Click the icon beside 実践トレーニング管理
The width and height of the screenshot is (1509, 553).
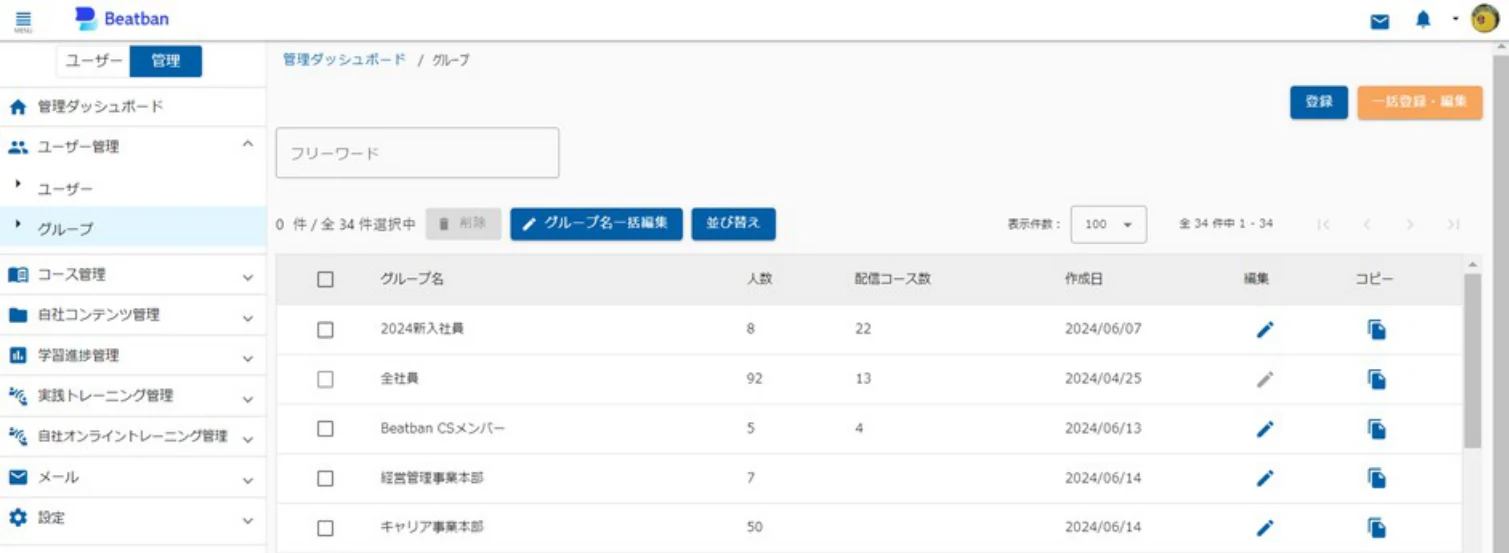17,396
